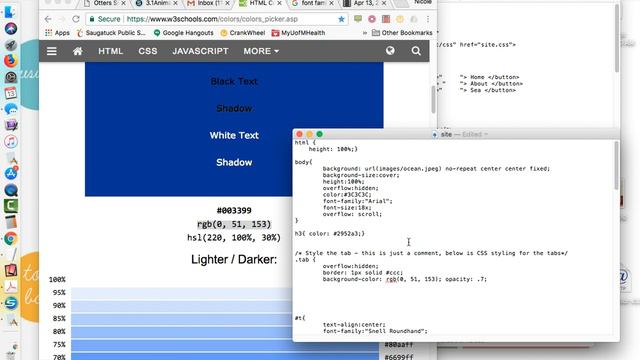Open the HTML menu in w3schools navbar

[x=111, y=51]
